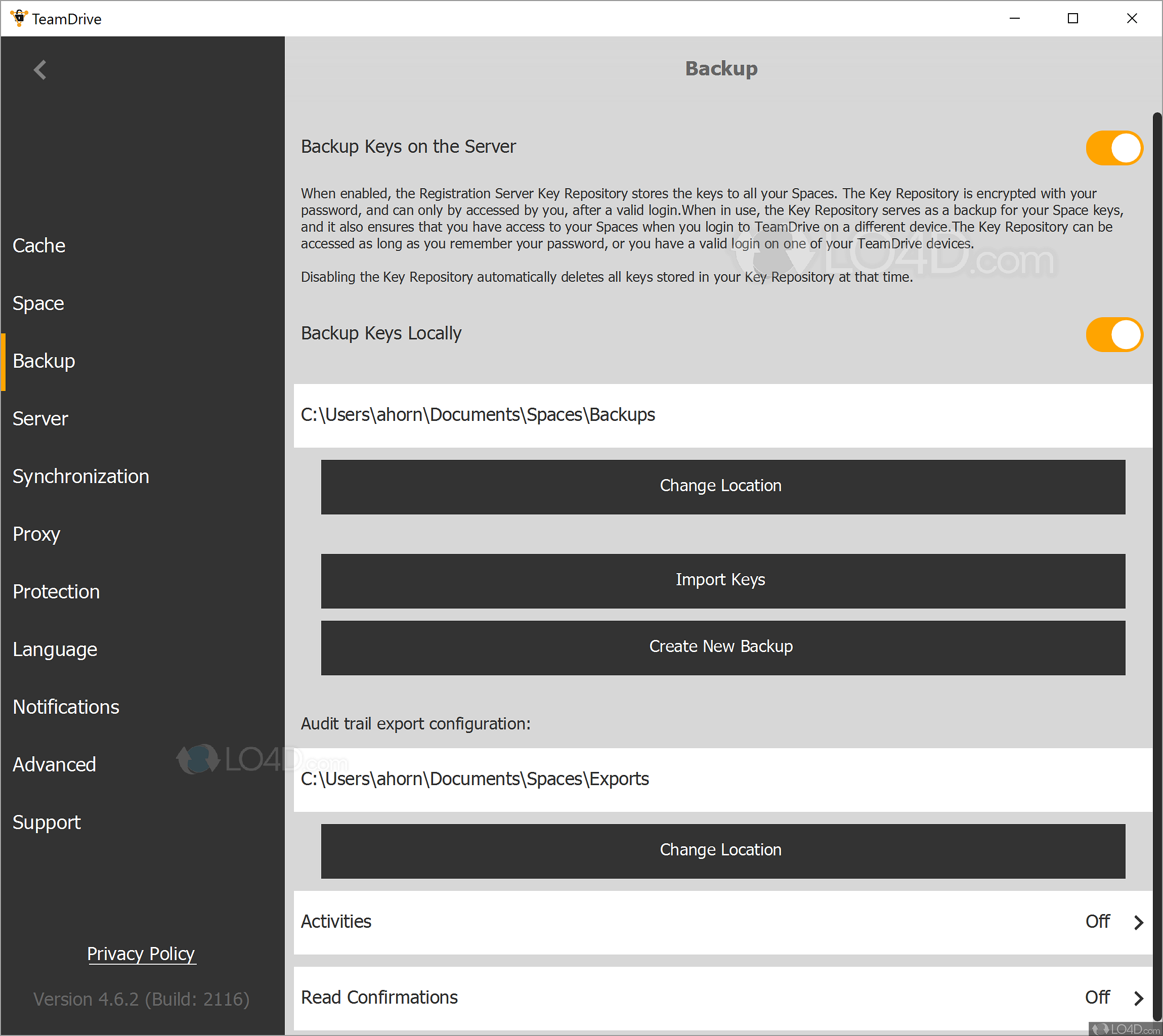This screenshot has height=1036, width=1163.
Task: Toggle Backup Keys on the Server switch
Action: (1113, 148)
